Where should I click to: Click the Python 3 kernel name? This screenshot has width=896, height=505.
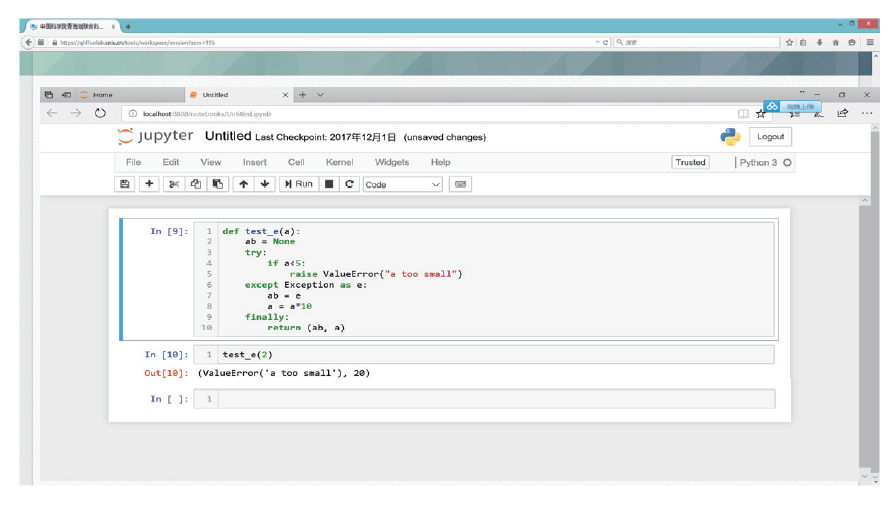tap(758, 163)
